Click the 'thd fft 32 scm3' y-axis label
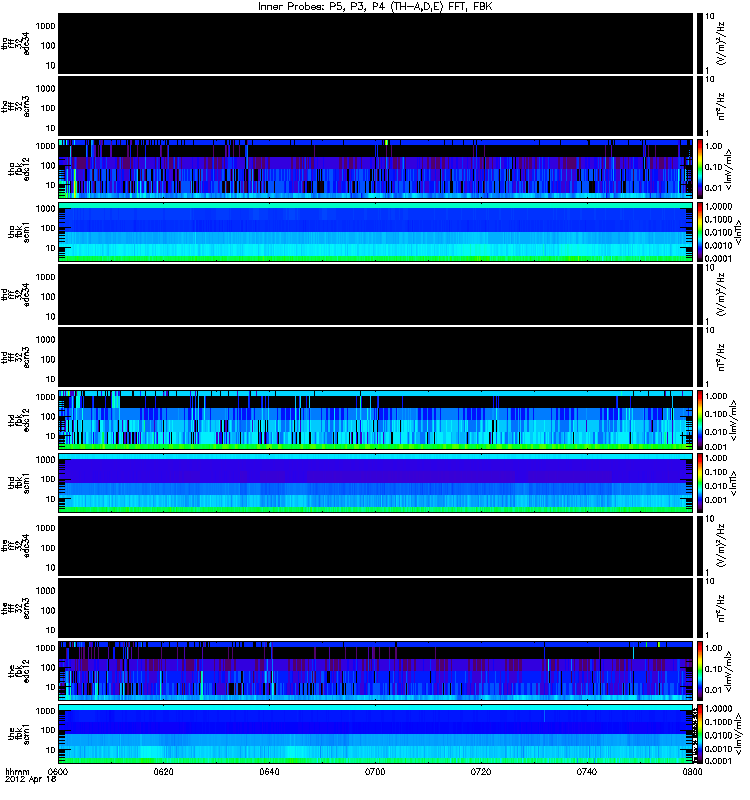Viewport: 750px width, 800px height. (x=16, y=357)
